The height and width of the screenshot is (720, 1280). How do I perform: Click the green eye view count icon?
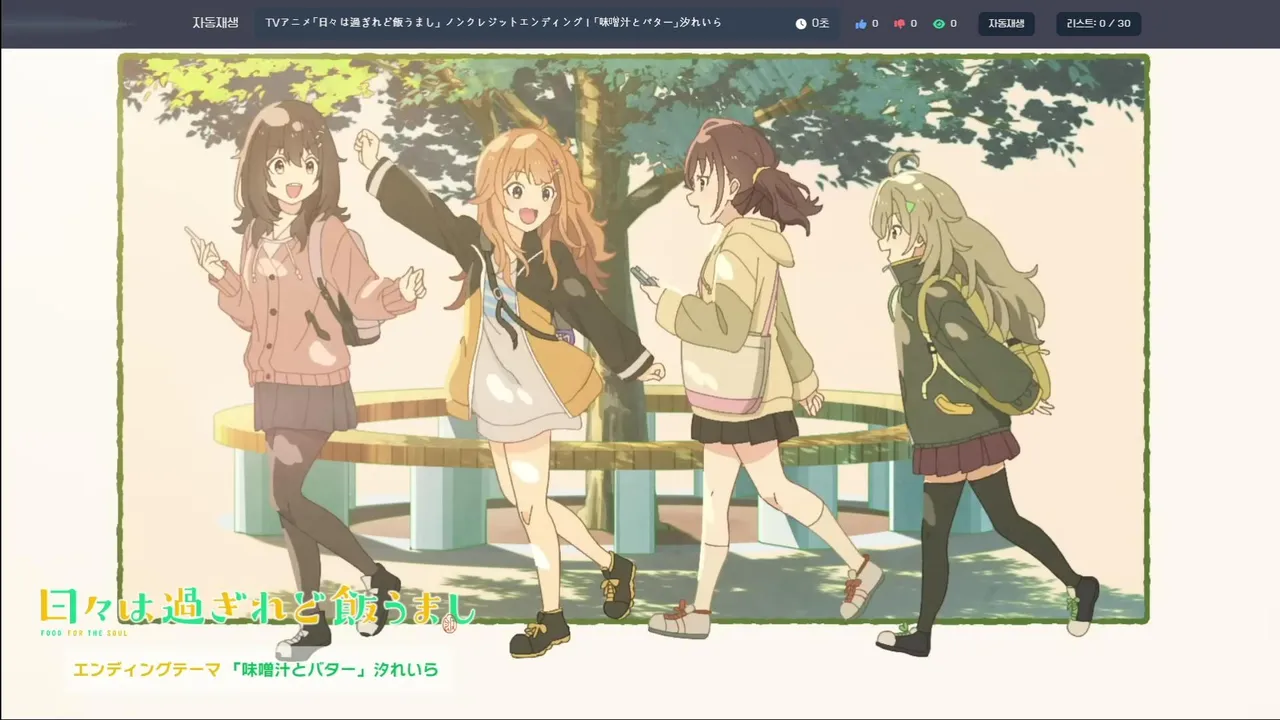939,24
